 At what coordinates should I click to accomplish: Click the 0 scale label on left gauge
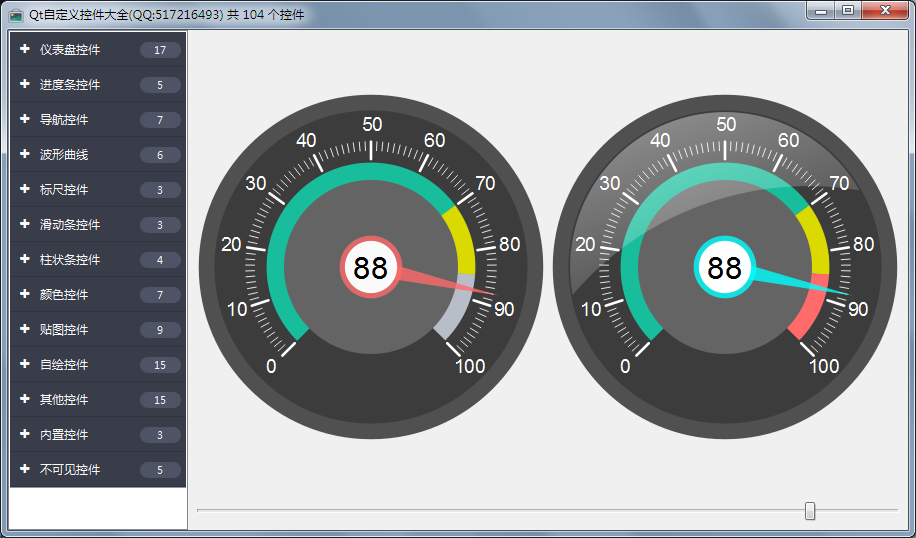pos(271,366)
